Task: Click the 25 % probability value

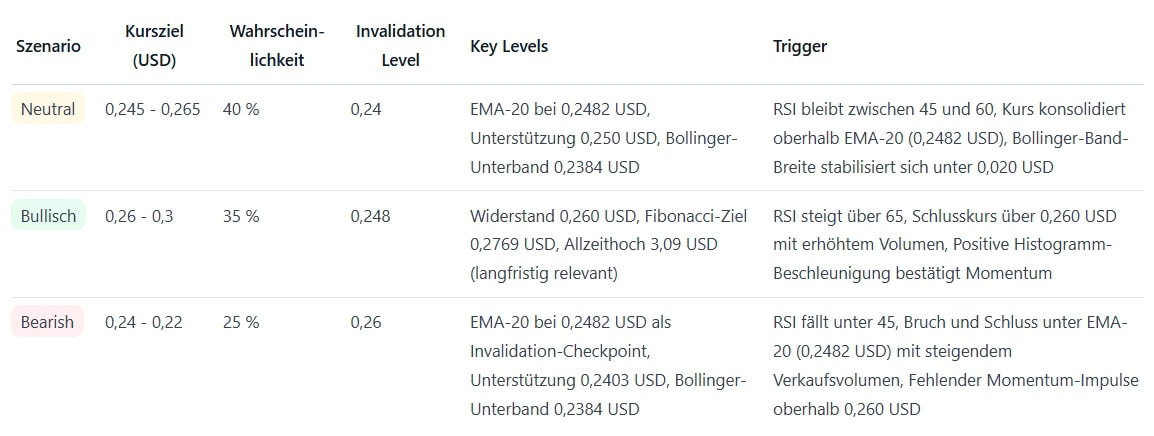Action: point(241,323)
